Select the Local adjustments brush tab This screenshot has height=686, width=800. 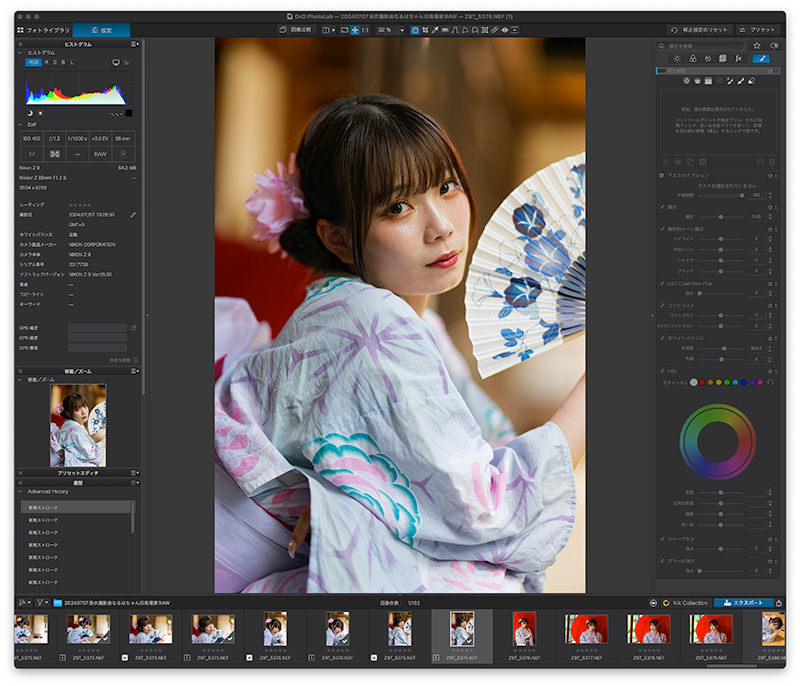[x=761, y=59]
